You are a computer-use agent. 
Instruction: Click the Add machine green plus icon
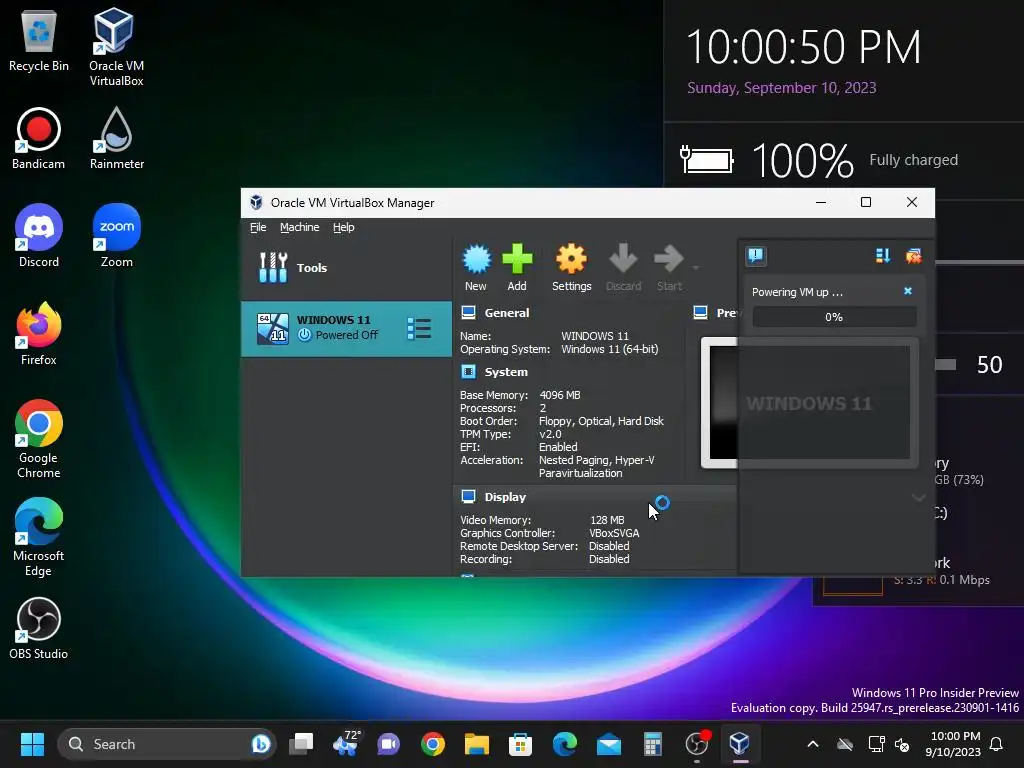[x=517, y=259]
